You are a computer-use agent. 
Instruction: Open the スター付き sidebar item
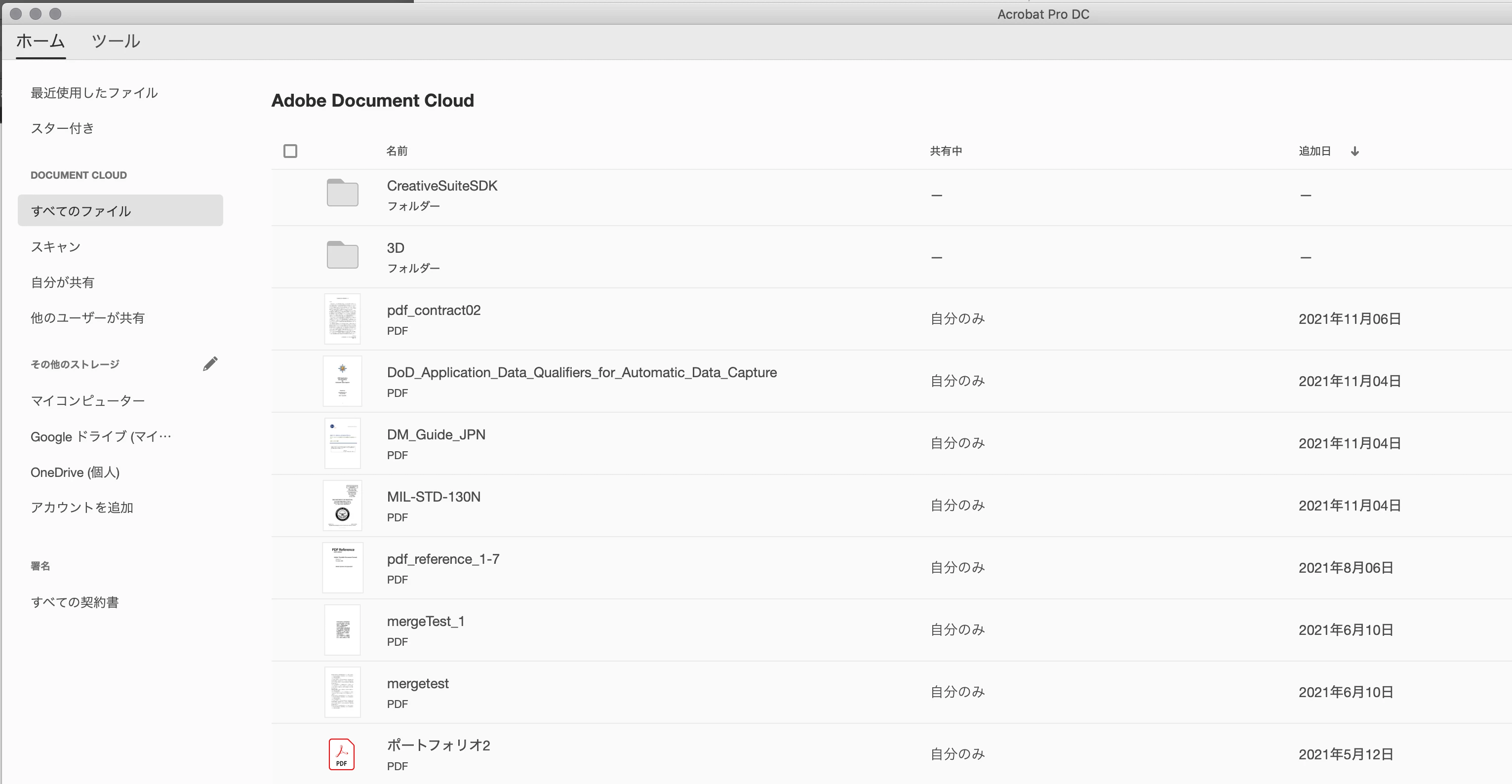point(62,128)
